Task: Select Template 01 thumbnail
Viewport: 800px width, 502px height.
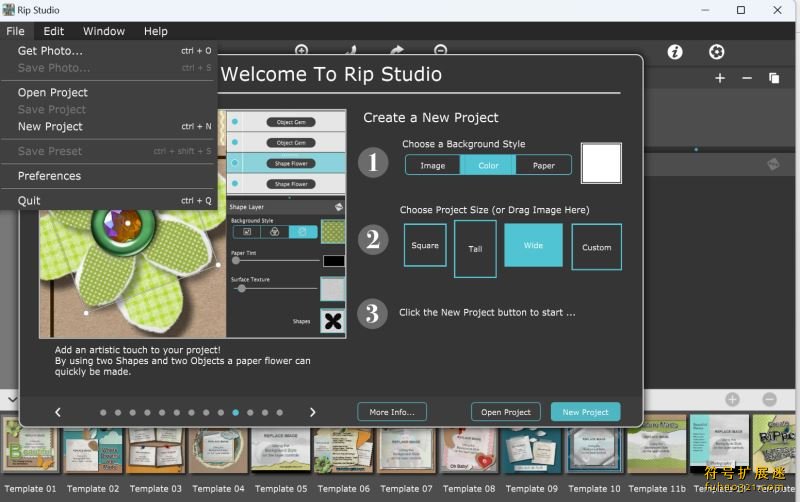Action: coord(31,444)
